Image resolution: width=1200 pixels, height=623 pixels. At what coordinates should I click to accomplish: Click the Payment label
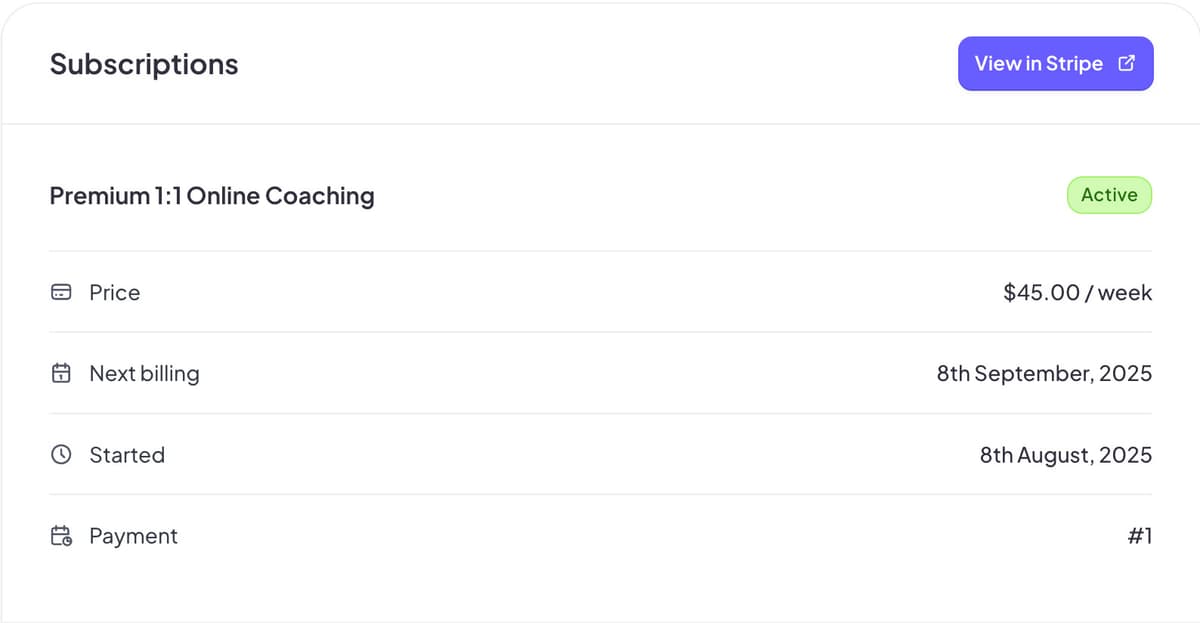[134, 536]
